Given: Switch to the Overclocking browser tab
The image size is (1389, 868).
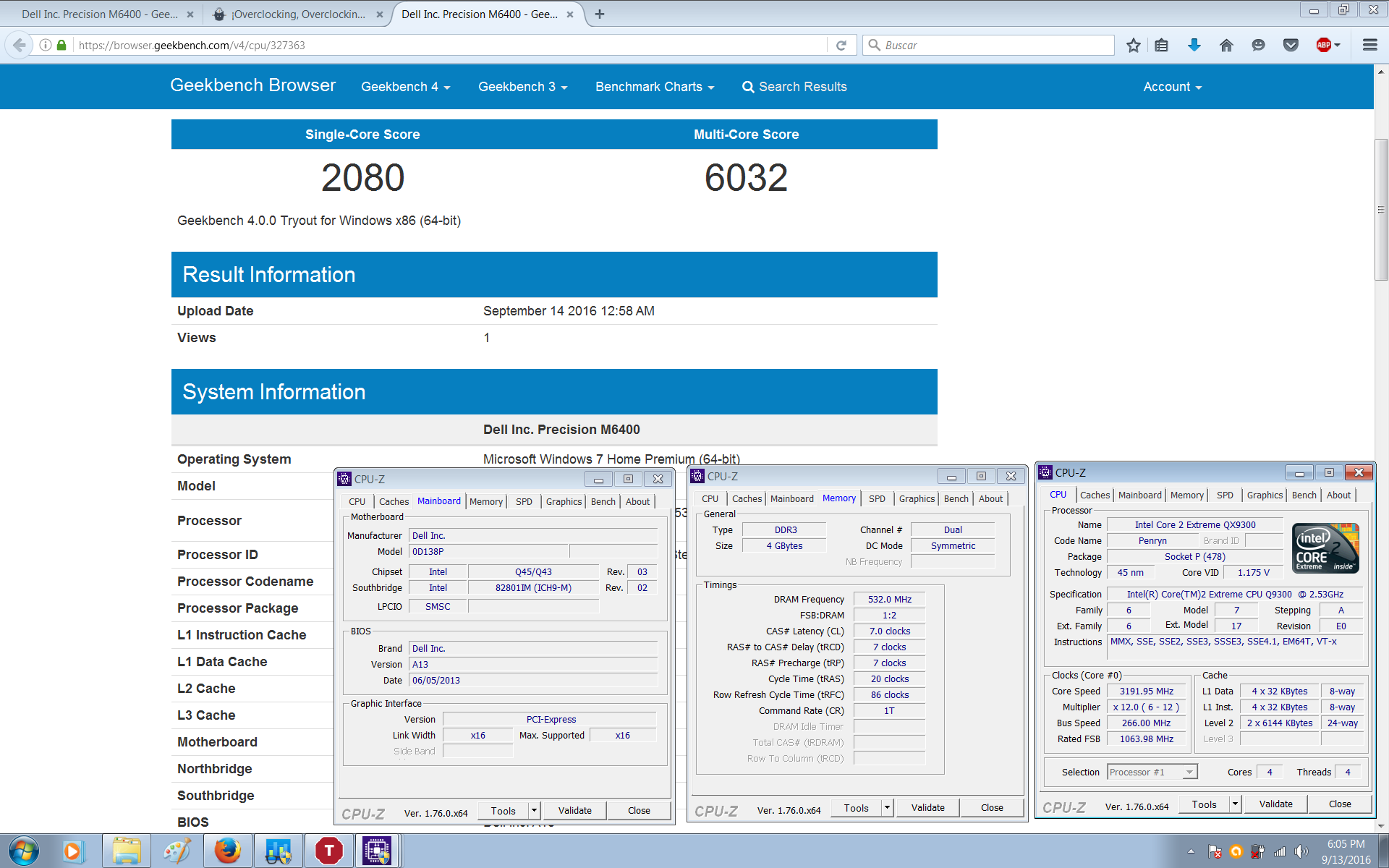Looking at the screenshot, I should [x=298, y=14].
